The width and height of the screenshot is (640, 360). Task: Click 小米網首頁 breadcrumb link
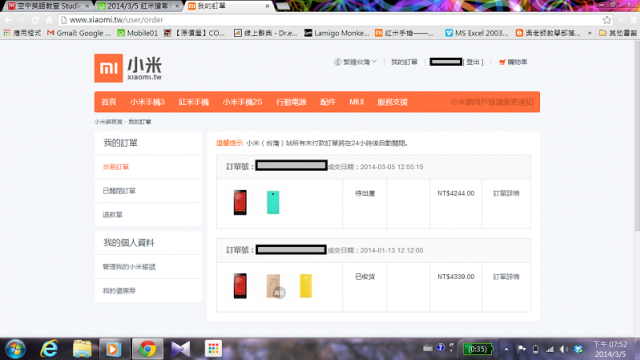pyautogui.click(x=108, y=122)
